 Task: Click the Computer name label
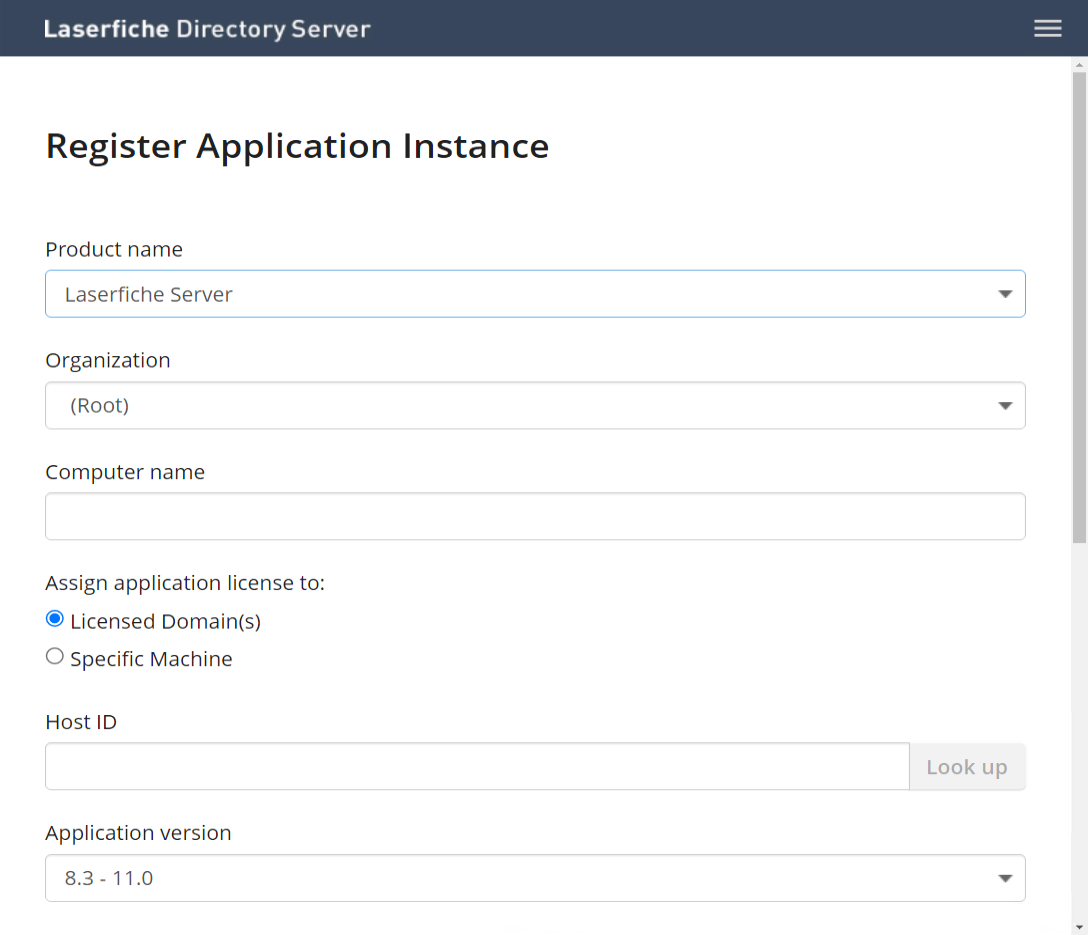click(125, 472)
